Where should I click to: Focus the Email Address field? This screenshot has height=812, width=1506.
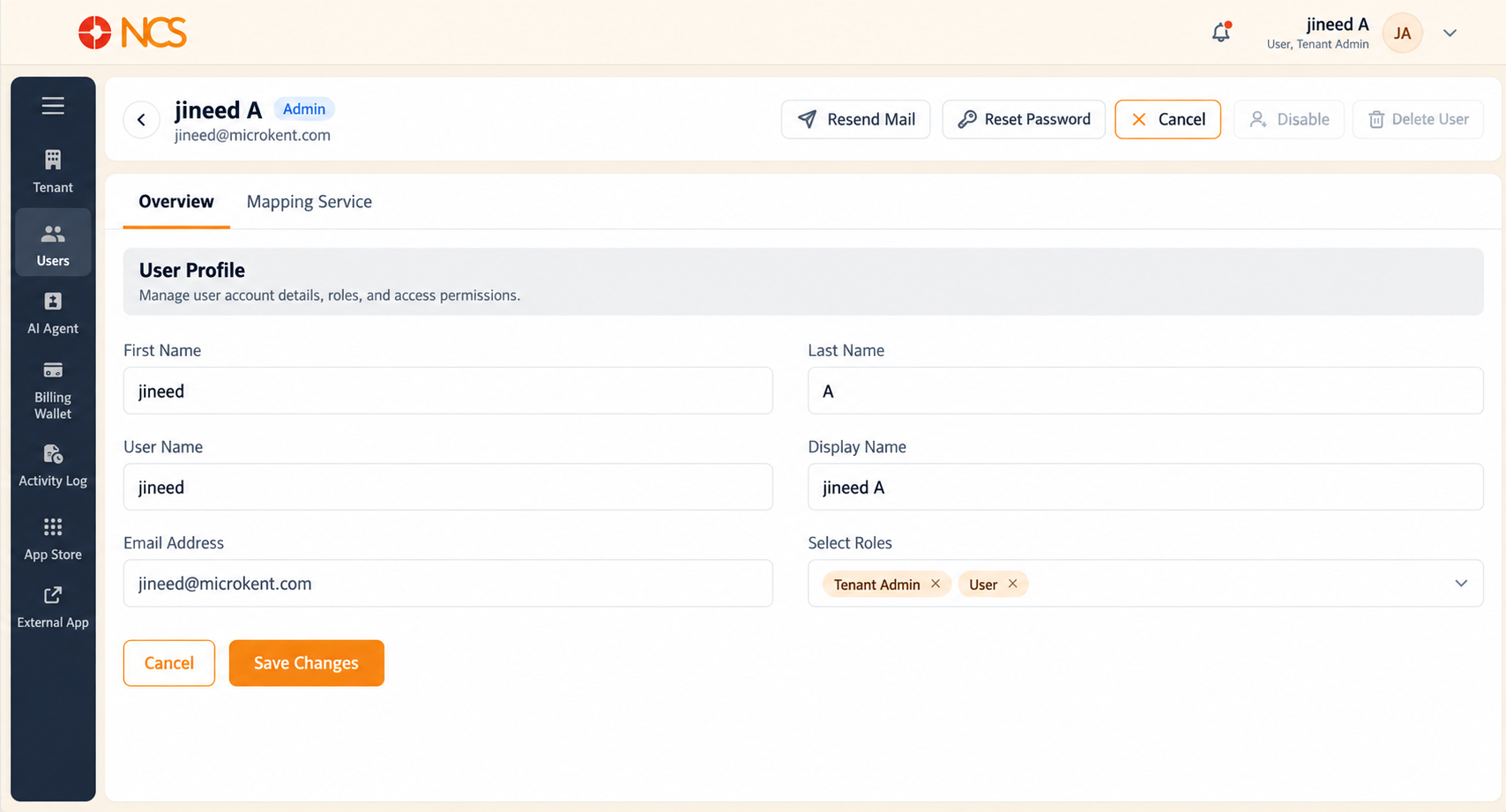pos(448,583)
